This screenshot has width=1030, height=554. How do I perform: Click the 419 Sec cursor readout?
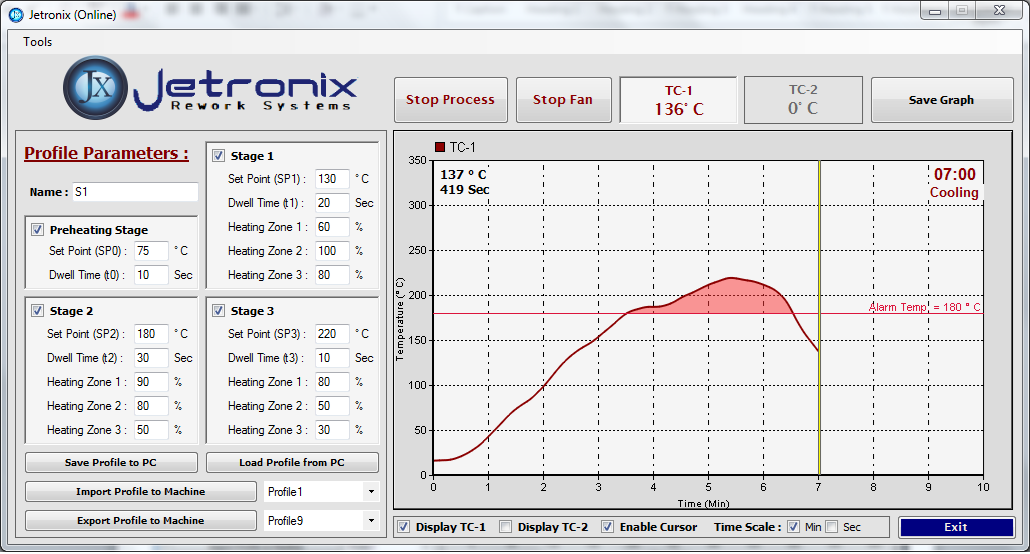[464, 190]
